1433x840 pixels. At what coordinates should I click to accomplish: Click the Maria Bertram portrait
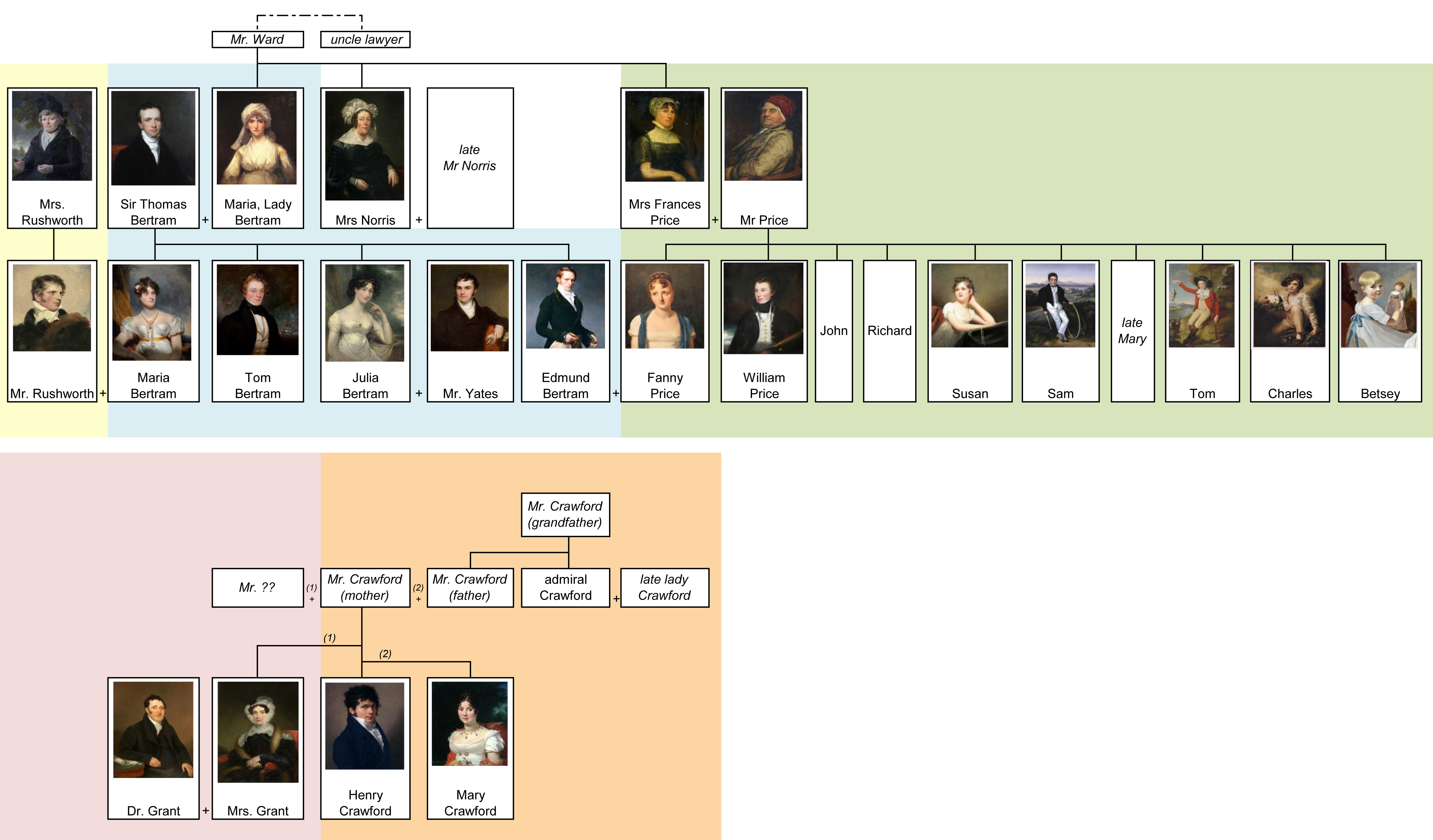[x=152, y=312]
